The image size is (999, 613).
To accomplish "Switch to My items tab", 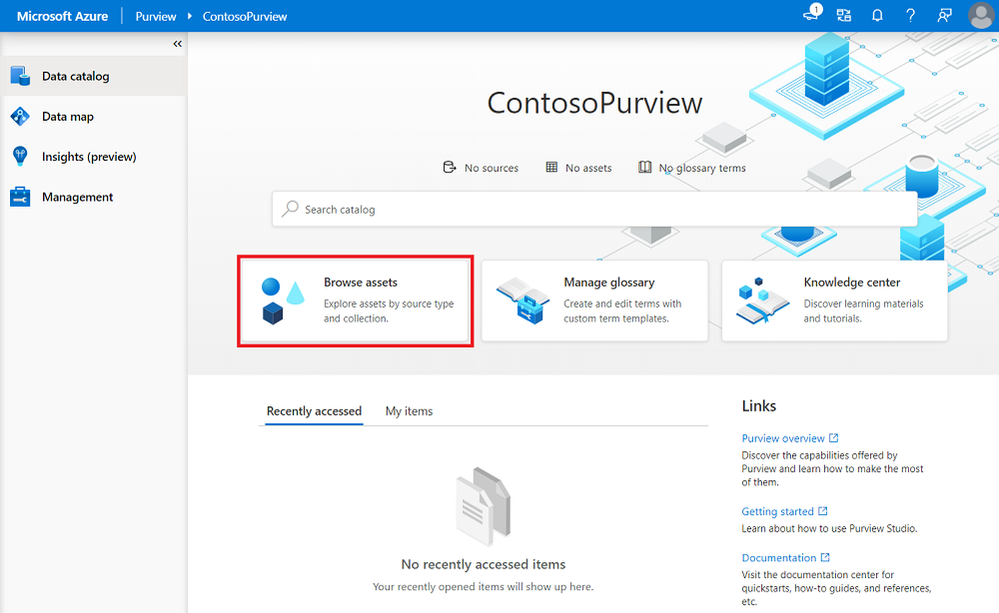I will (409, 411).
